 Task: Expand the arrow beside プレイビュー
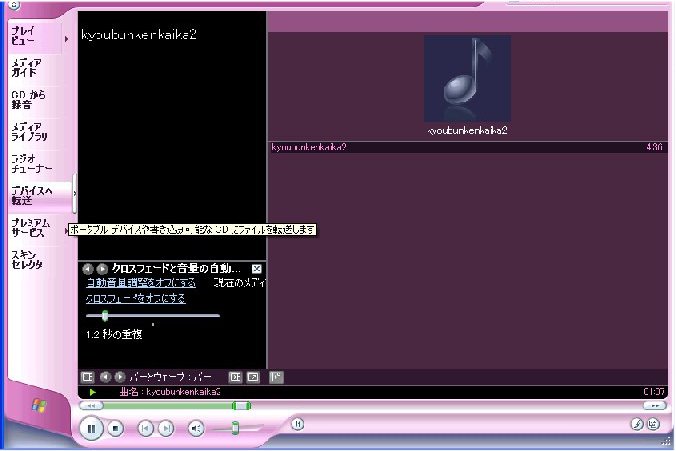click(66, 39)
